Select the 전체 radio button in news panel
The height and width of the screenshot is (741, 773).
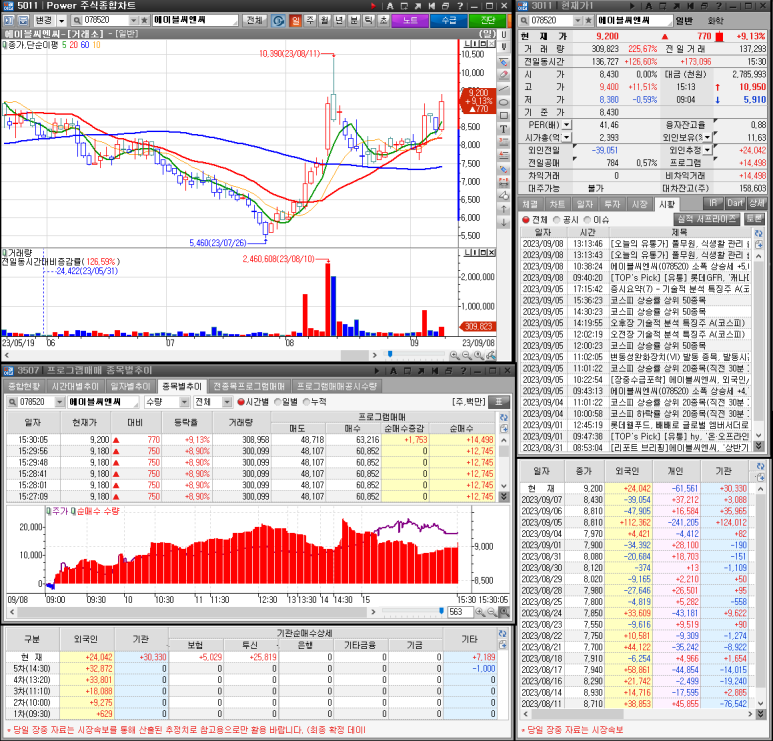pyautogui.click(x=526, y=220)
